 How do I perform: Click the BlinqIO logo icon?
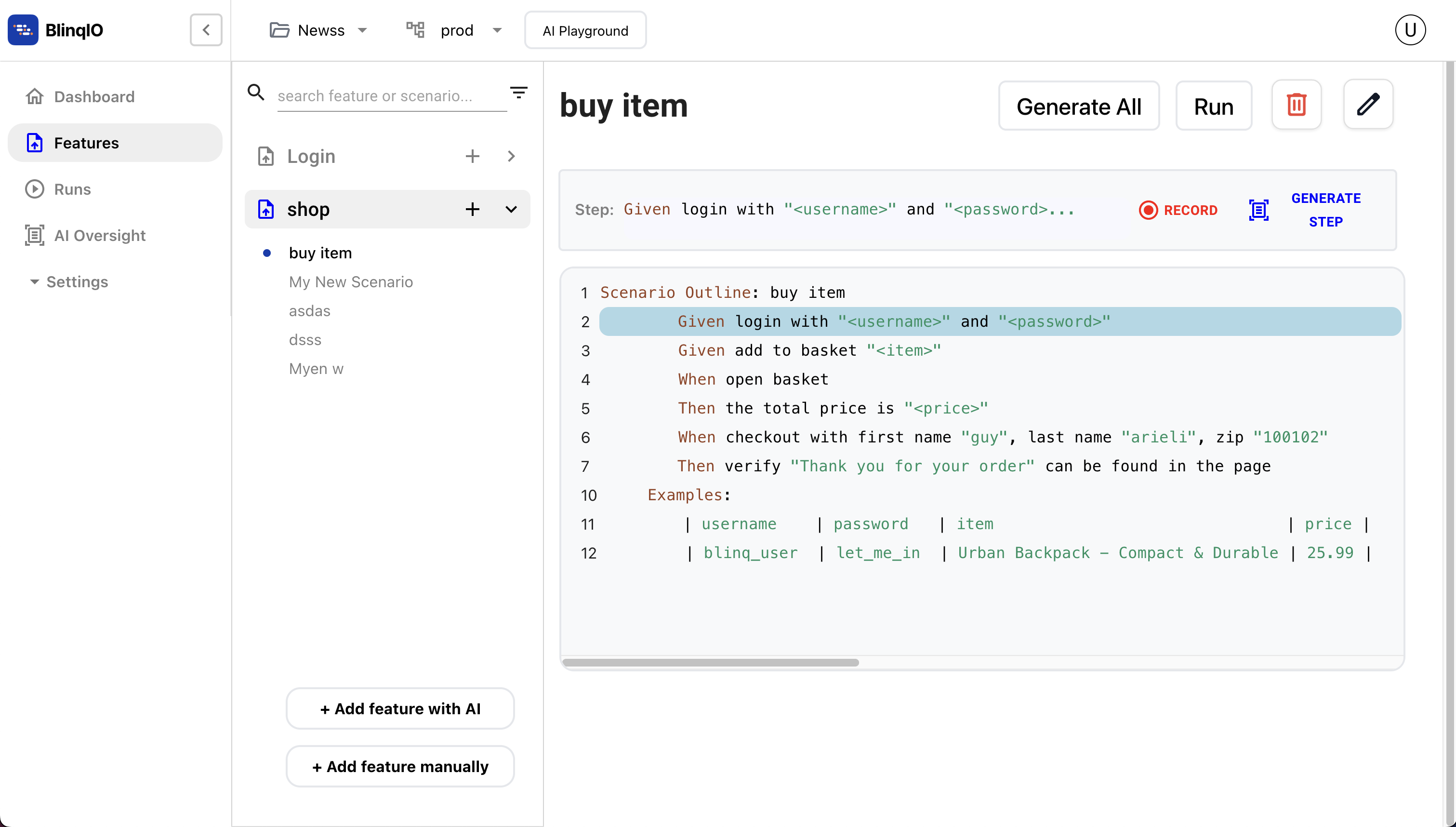point(23,29)
